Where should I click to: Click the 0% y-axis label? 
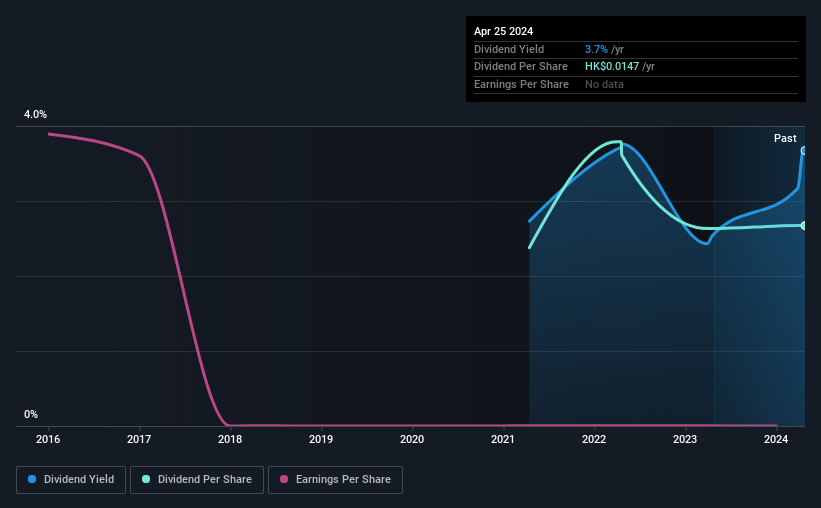coord(31,414)
